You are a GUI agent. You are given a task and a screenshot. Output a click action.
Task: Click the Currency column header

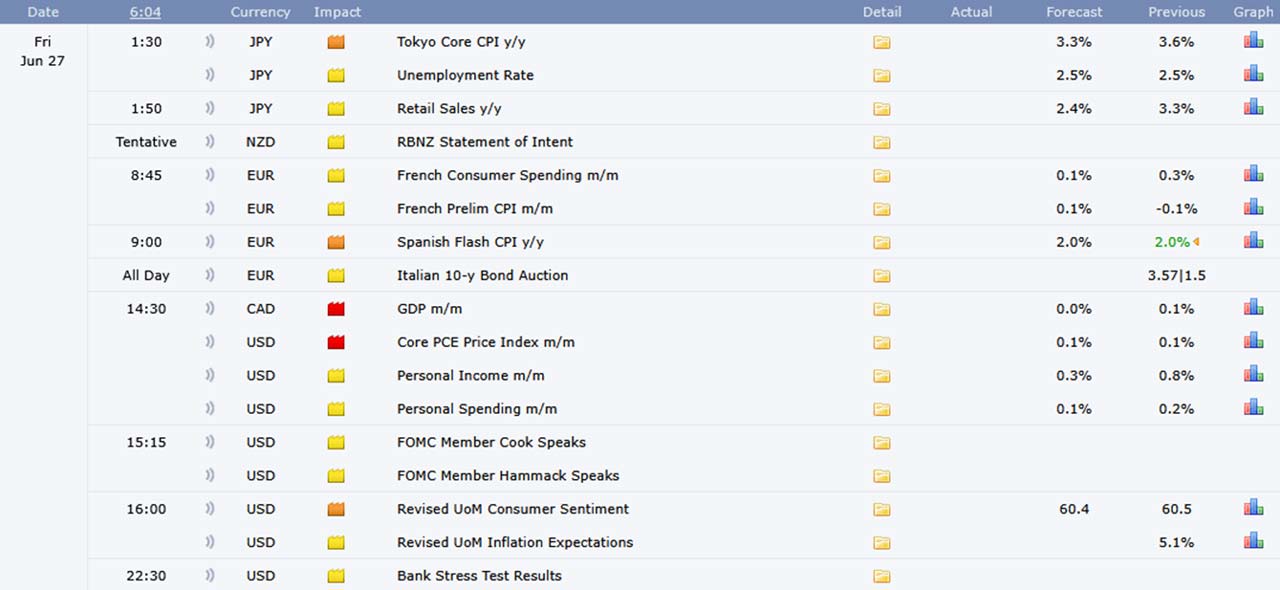260,12
